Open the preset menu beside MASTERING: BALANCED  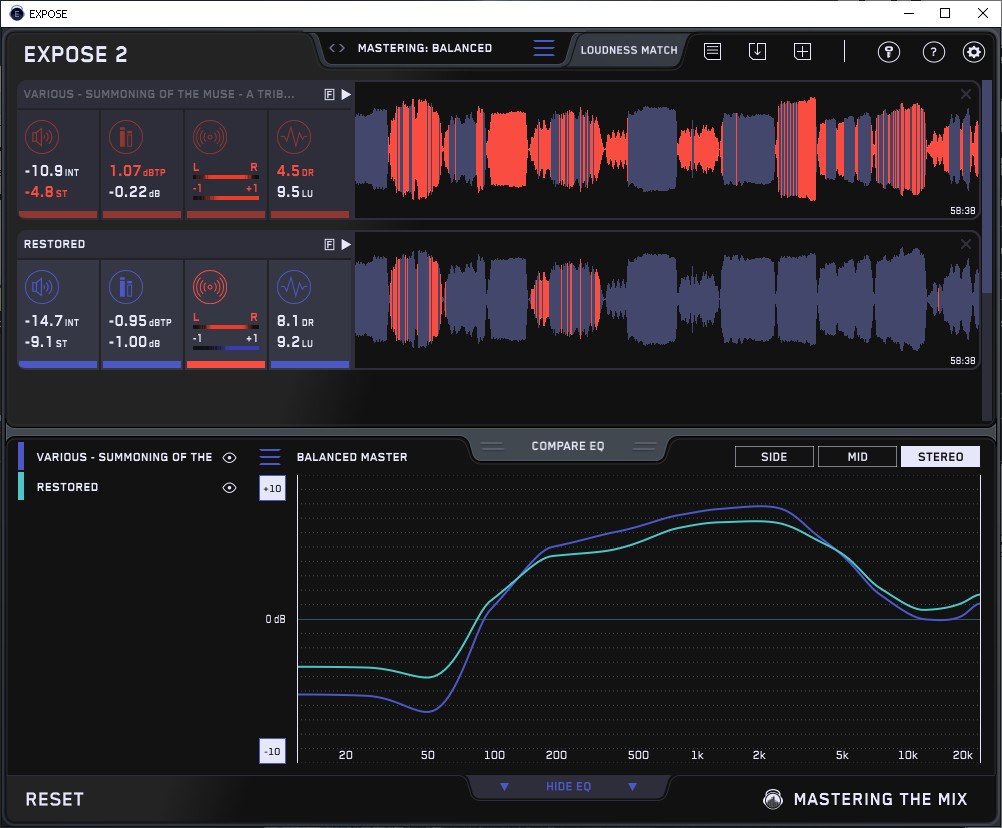tap(544, 48)
